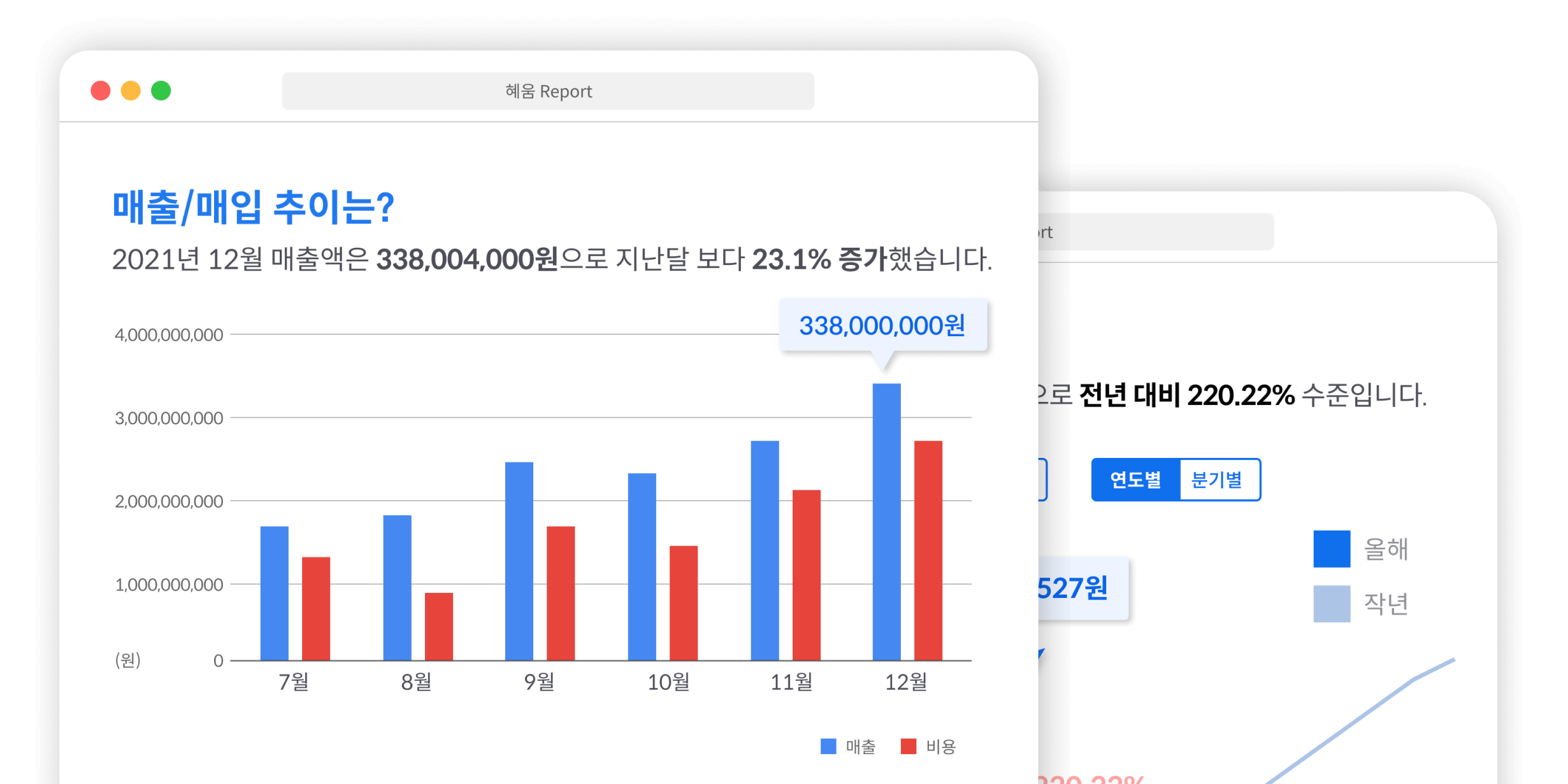
Task: Click the 1,000,000,000 axis label
Action: (x=169, y=585)
